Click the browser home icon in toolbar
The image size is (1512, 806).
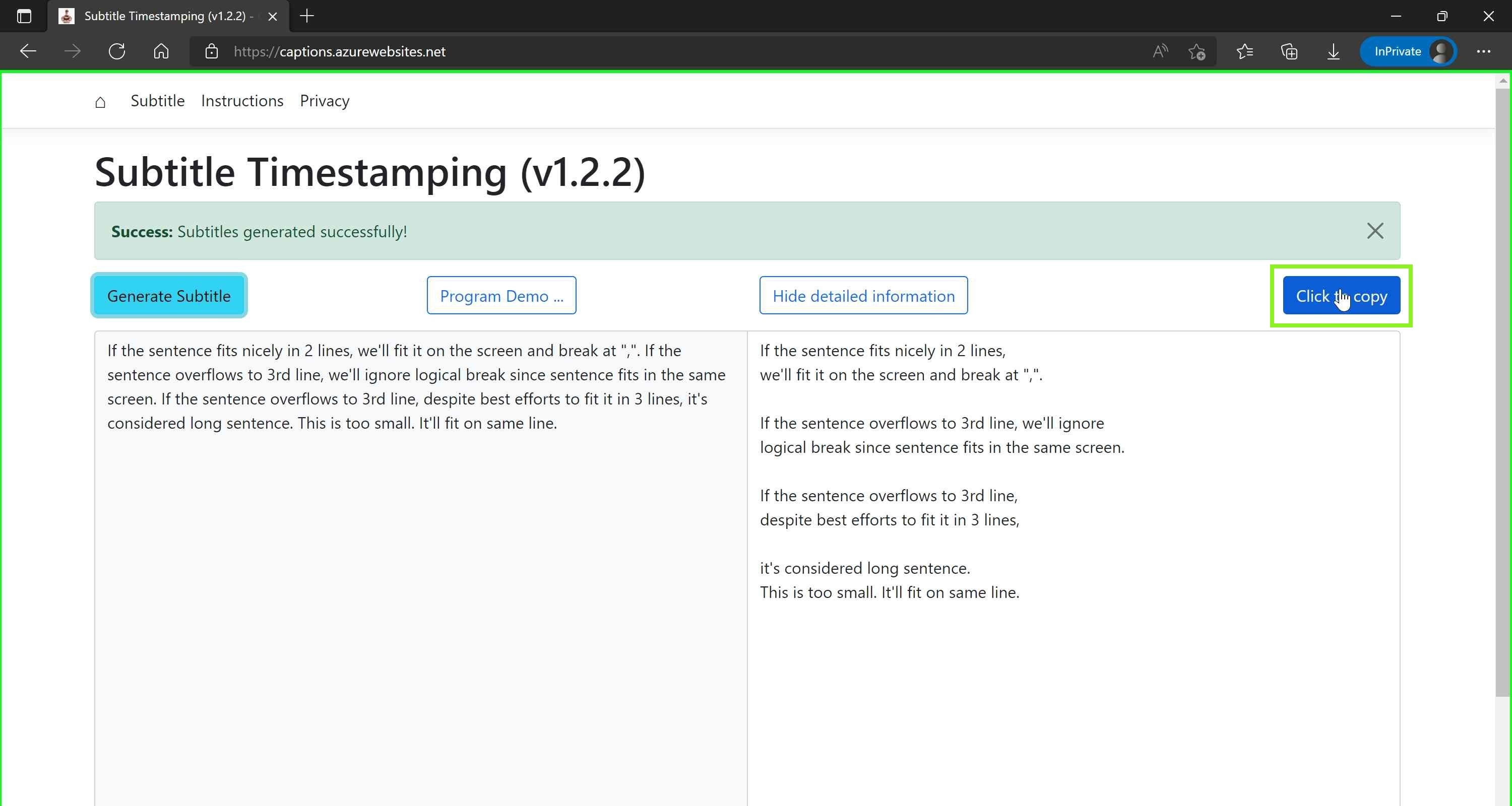(161, 51)
